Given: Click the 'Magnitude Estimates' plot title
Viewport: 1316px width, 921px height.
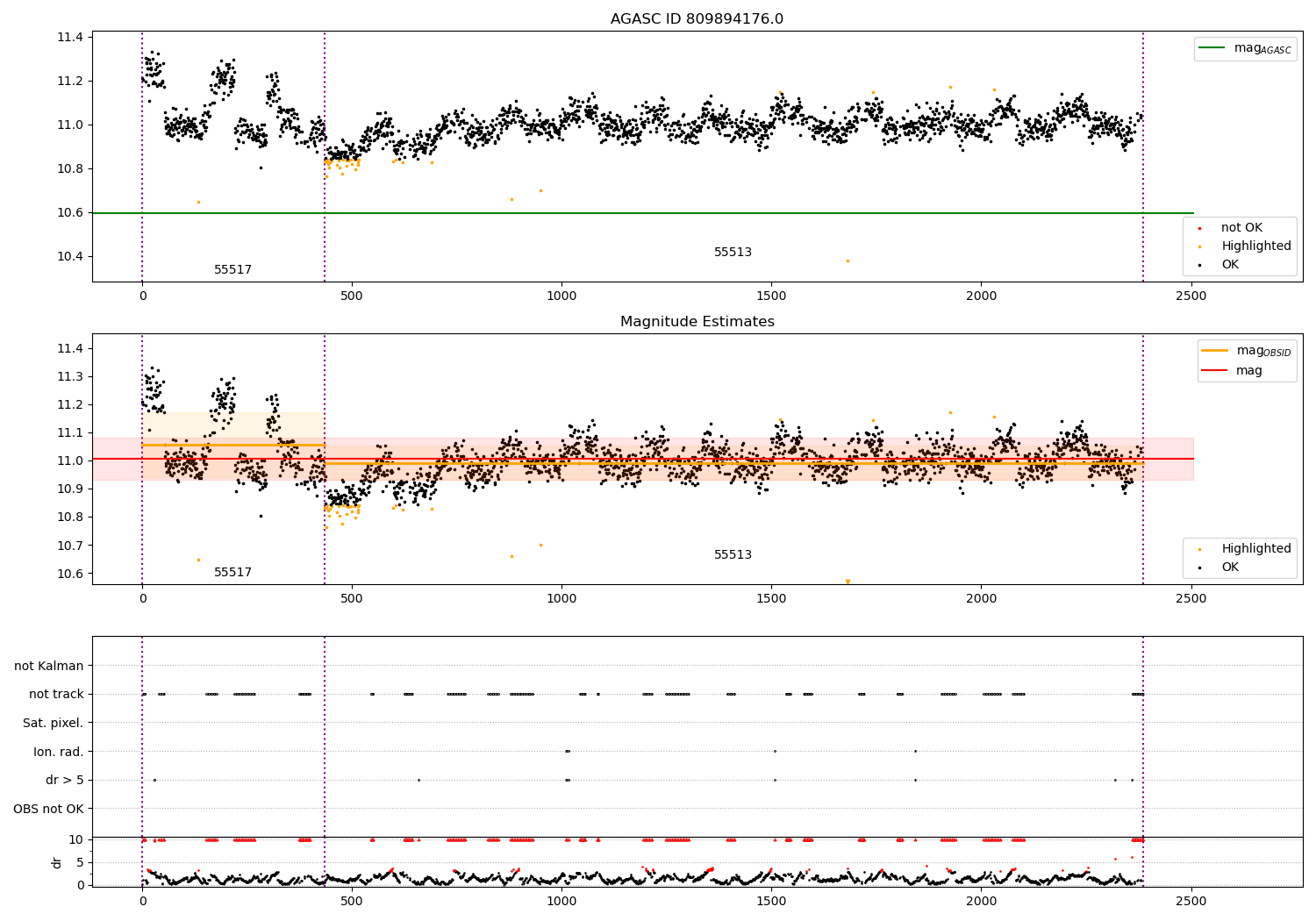Looking at the screenshot, I should click(x=697, y=322).
